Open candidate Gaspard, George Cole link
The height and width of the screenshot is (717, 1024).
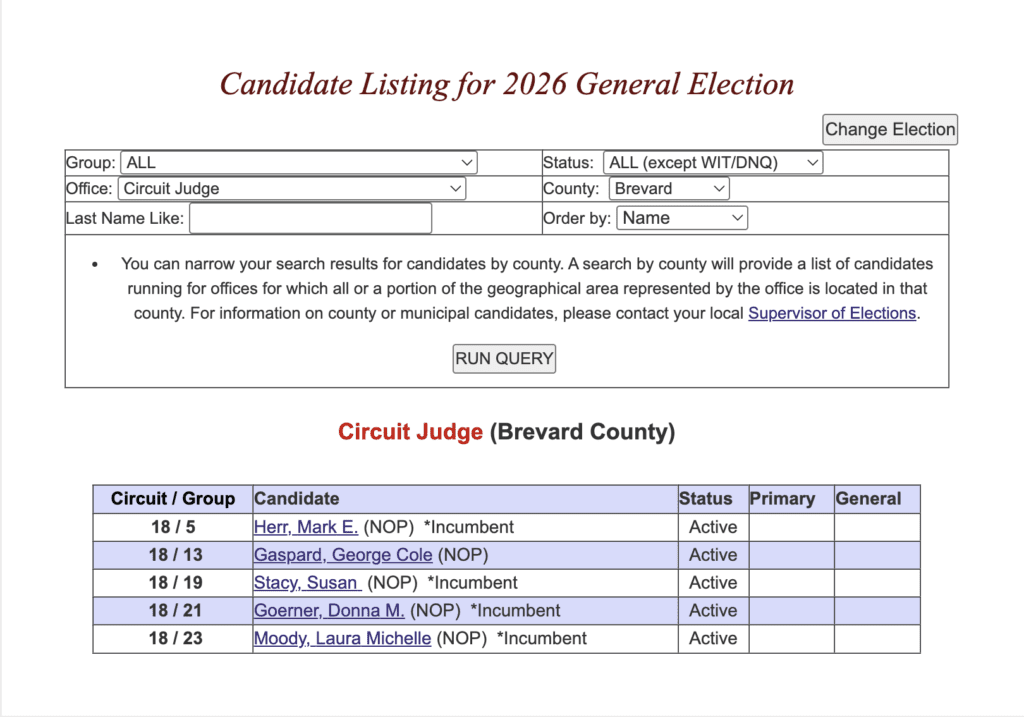pos(343,555)
